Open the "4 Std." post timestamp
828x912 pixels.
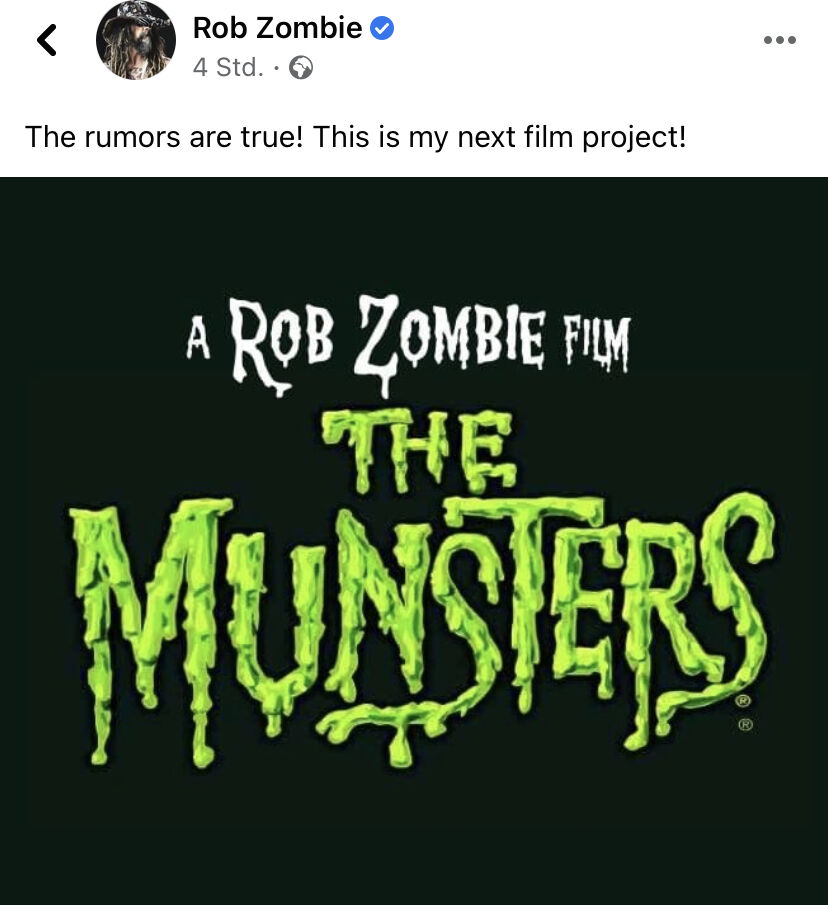point(228,67)
